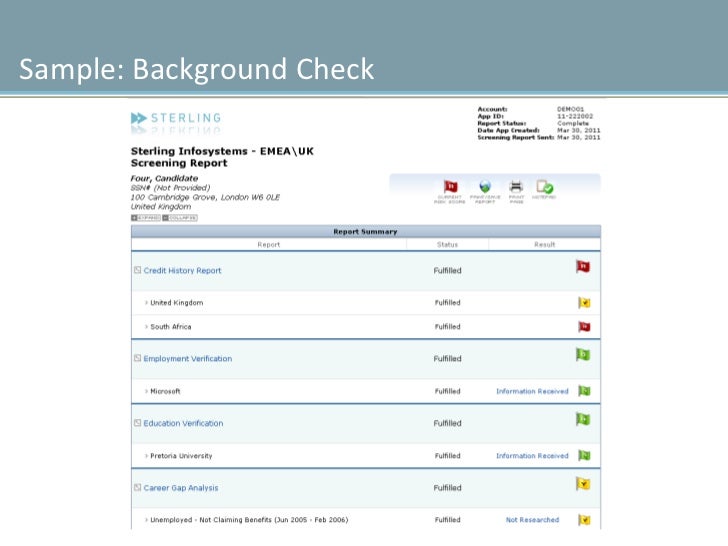The width and height of the screenshot is (728, 546).
Task: Collapse the Employment Verification section
Action: point(137,358)
